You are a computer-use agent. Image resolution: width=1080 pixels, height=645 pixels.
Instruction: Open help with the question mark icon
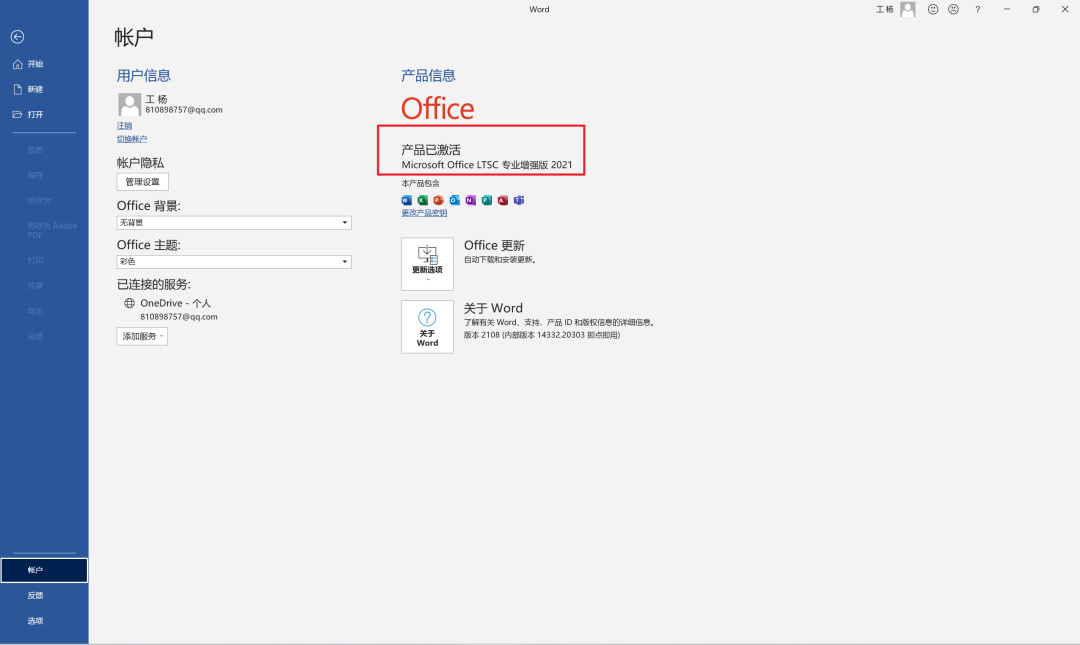click(x=977, y=10)
